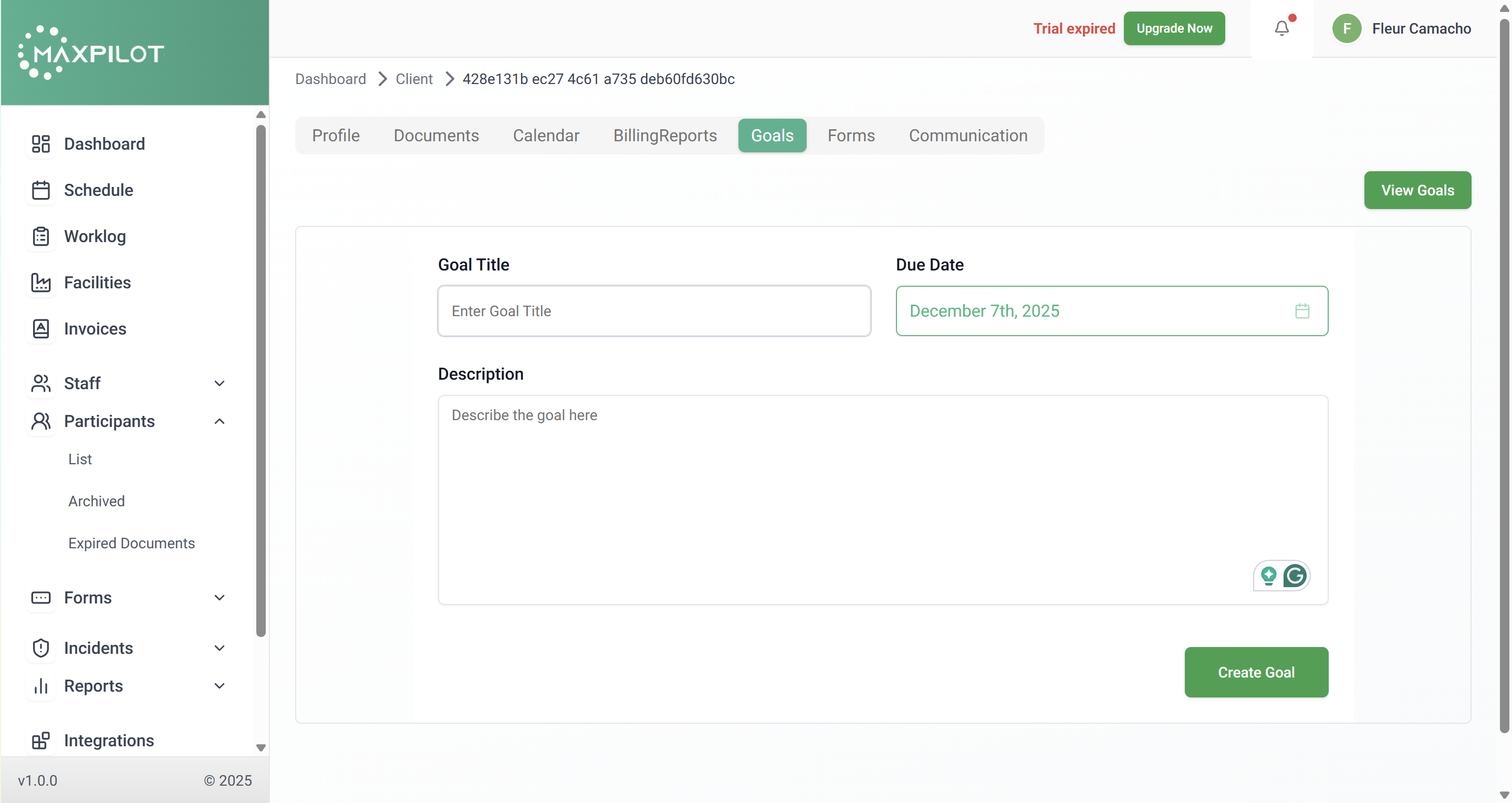This screenshot has width=1512, height=803.
Task: Click the Client breadcrumb link
Action: (x=414, y=79)
